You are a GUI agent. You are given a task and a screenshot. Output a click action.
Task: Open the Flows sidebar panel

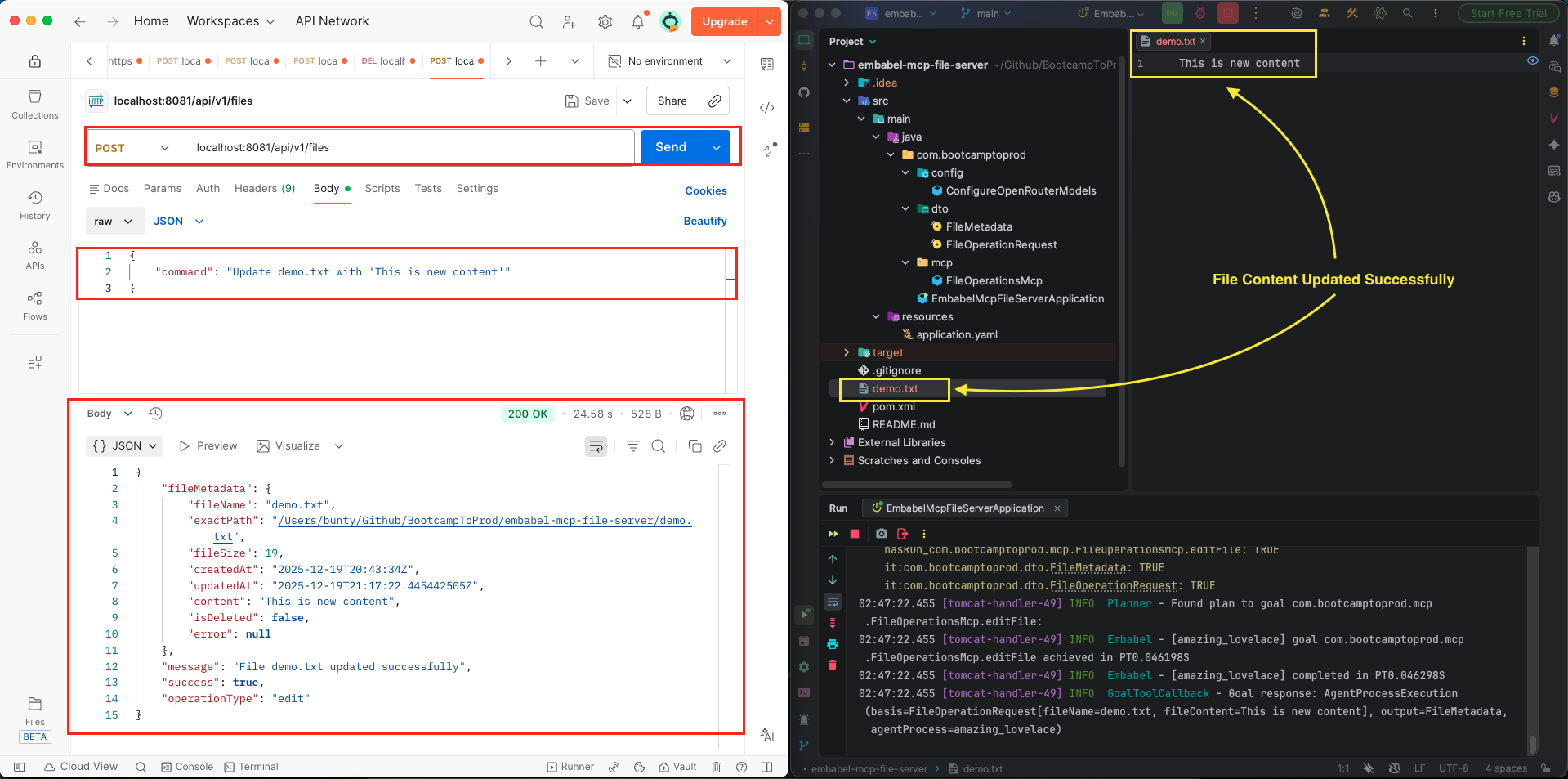tap(35, 306)
